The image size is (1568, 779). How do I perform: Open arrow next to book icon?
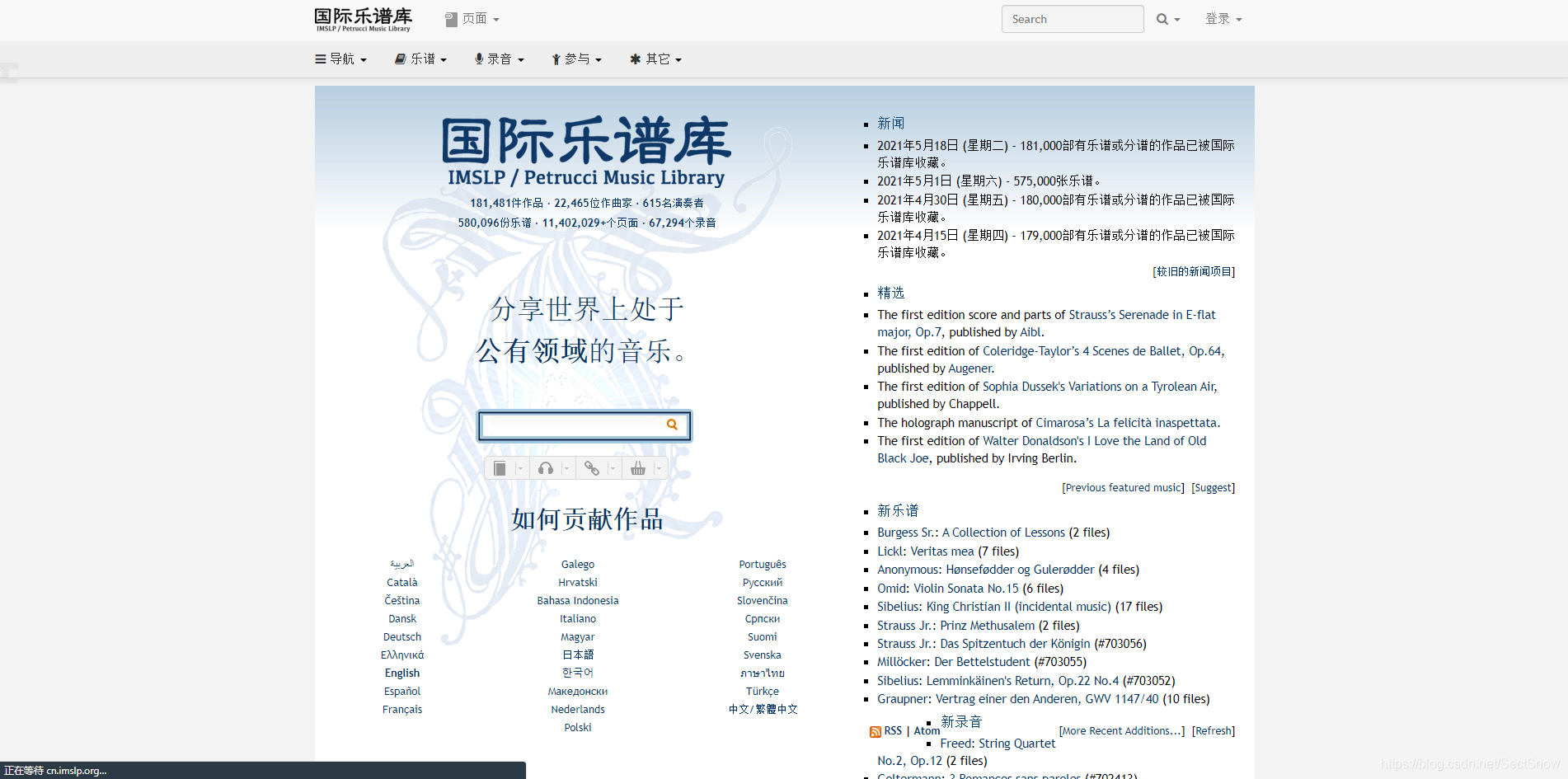(x=520, y=468)
